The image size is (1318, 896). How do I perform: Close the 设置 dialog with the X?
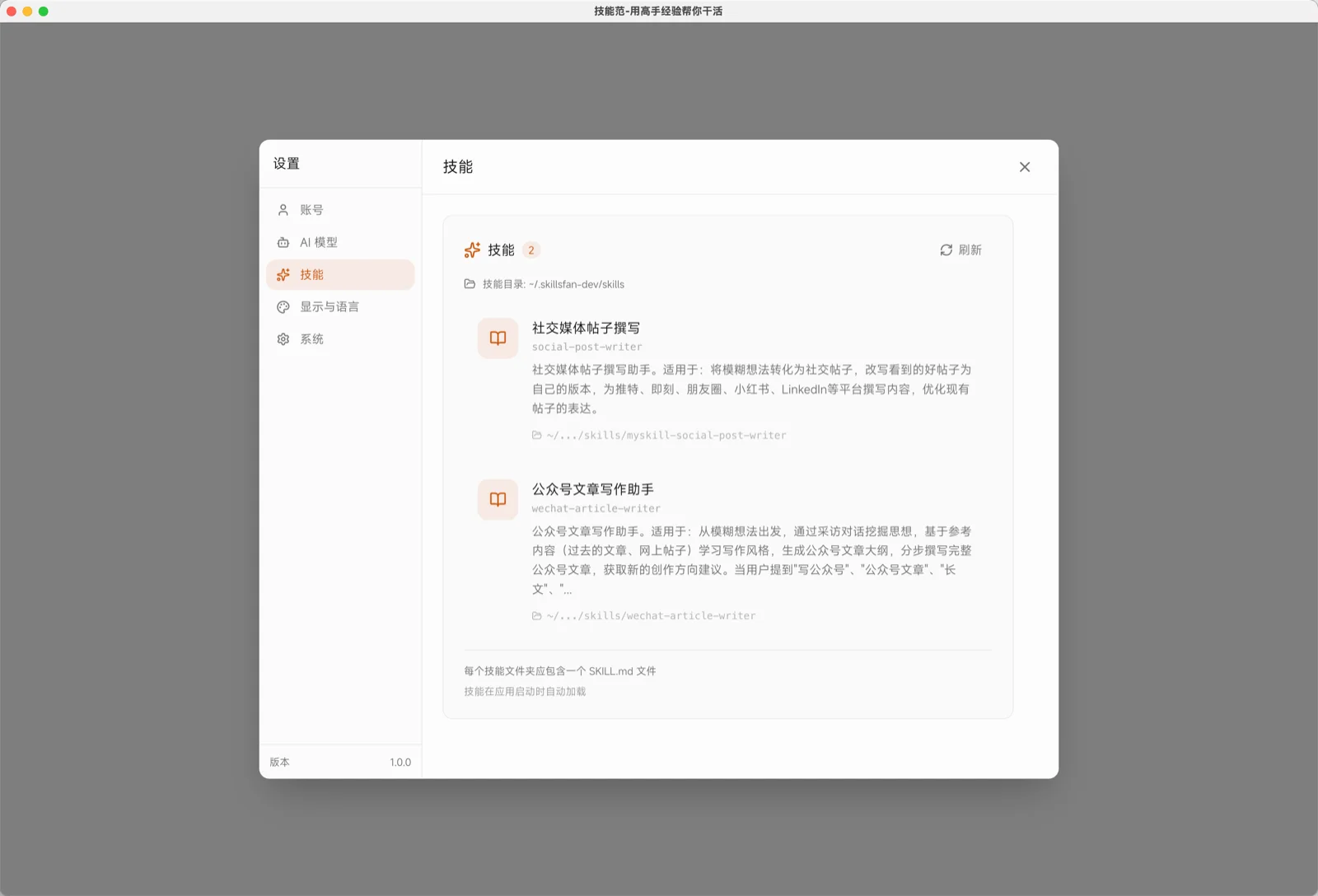click(x=1024, y=166)
